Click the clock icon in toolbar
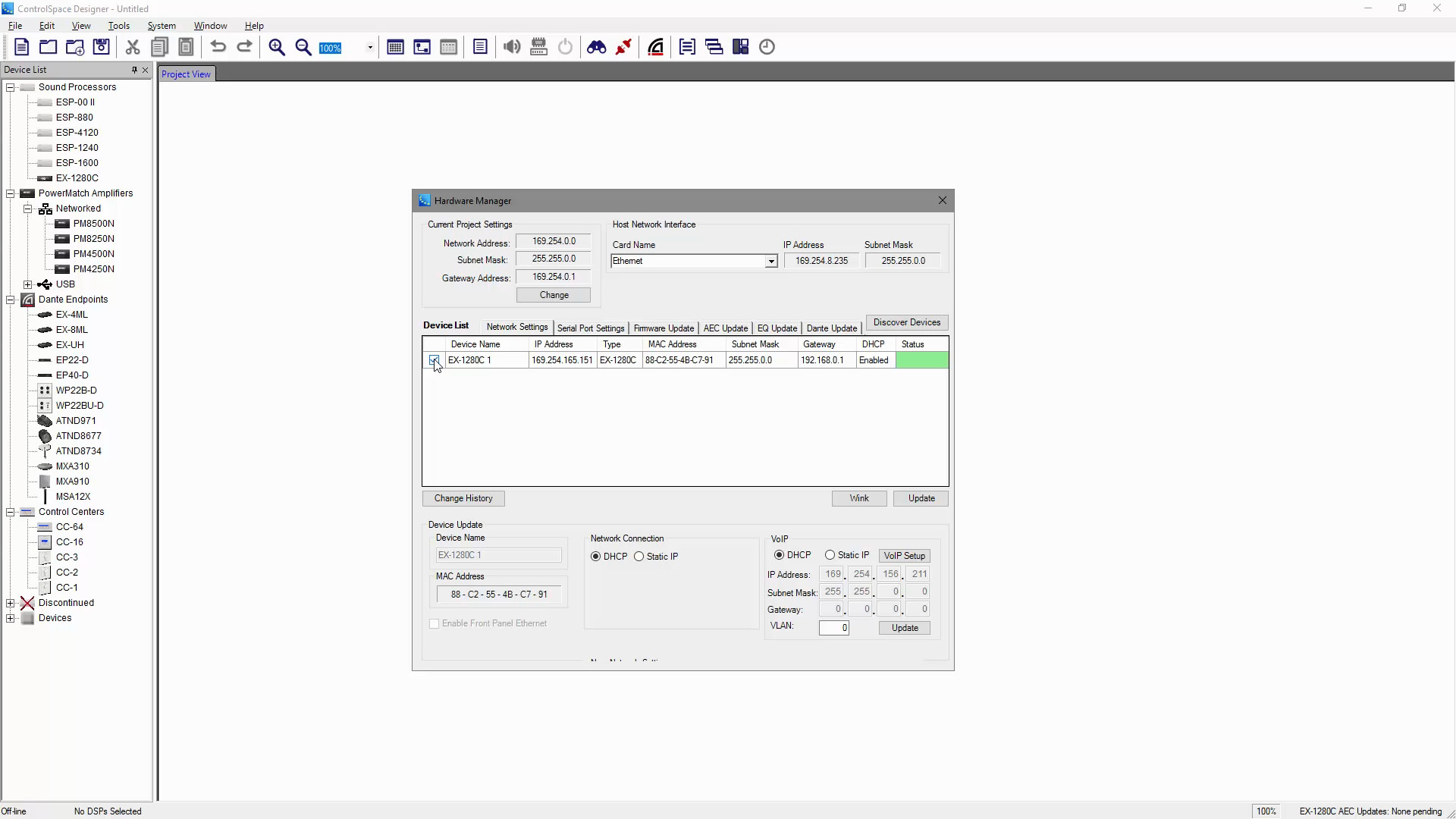Image resolution: width=1456 pixels, height=819 pixels. click(x=767, y=47)
